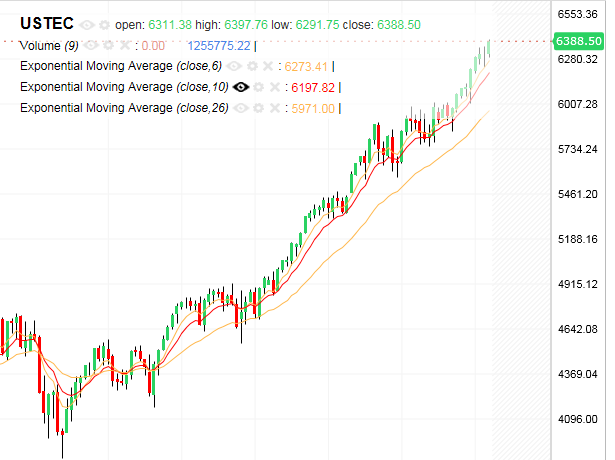Click the 6280.32 price axis label
This screenshot has width=615, height=460.
click(578, 59)
